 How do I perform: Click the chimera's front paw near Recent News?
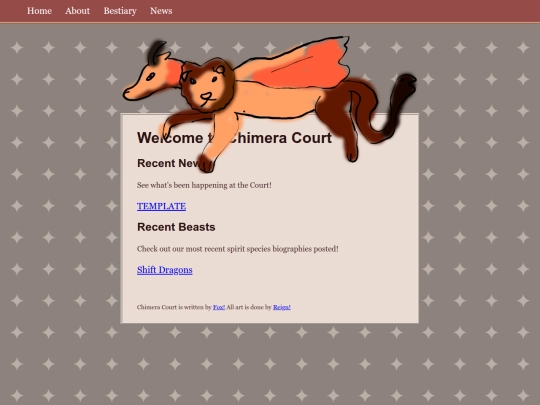(206, 164)
